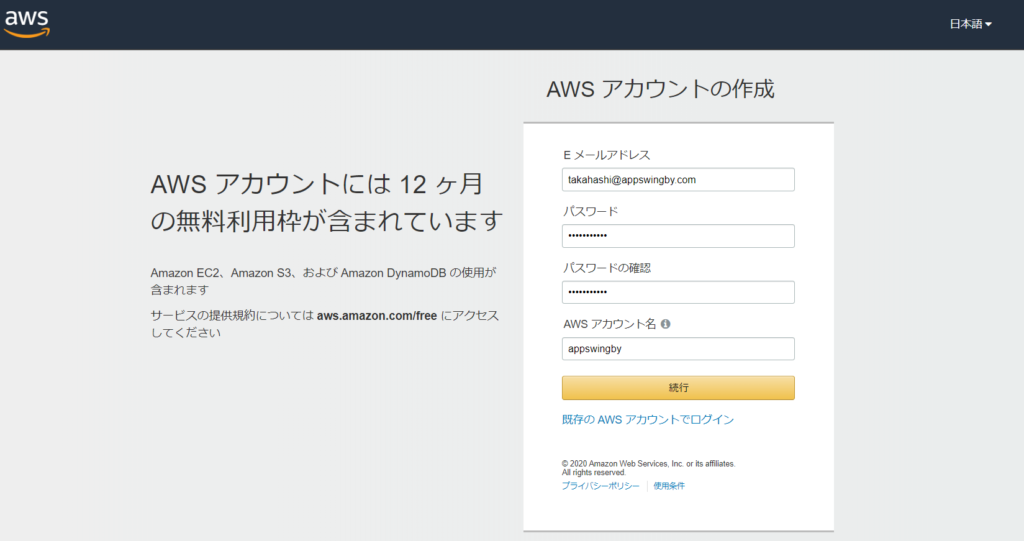Open the 日本語 language dropdown
1024x541 pixels.
pos(970,24)
